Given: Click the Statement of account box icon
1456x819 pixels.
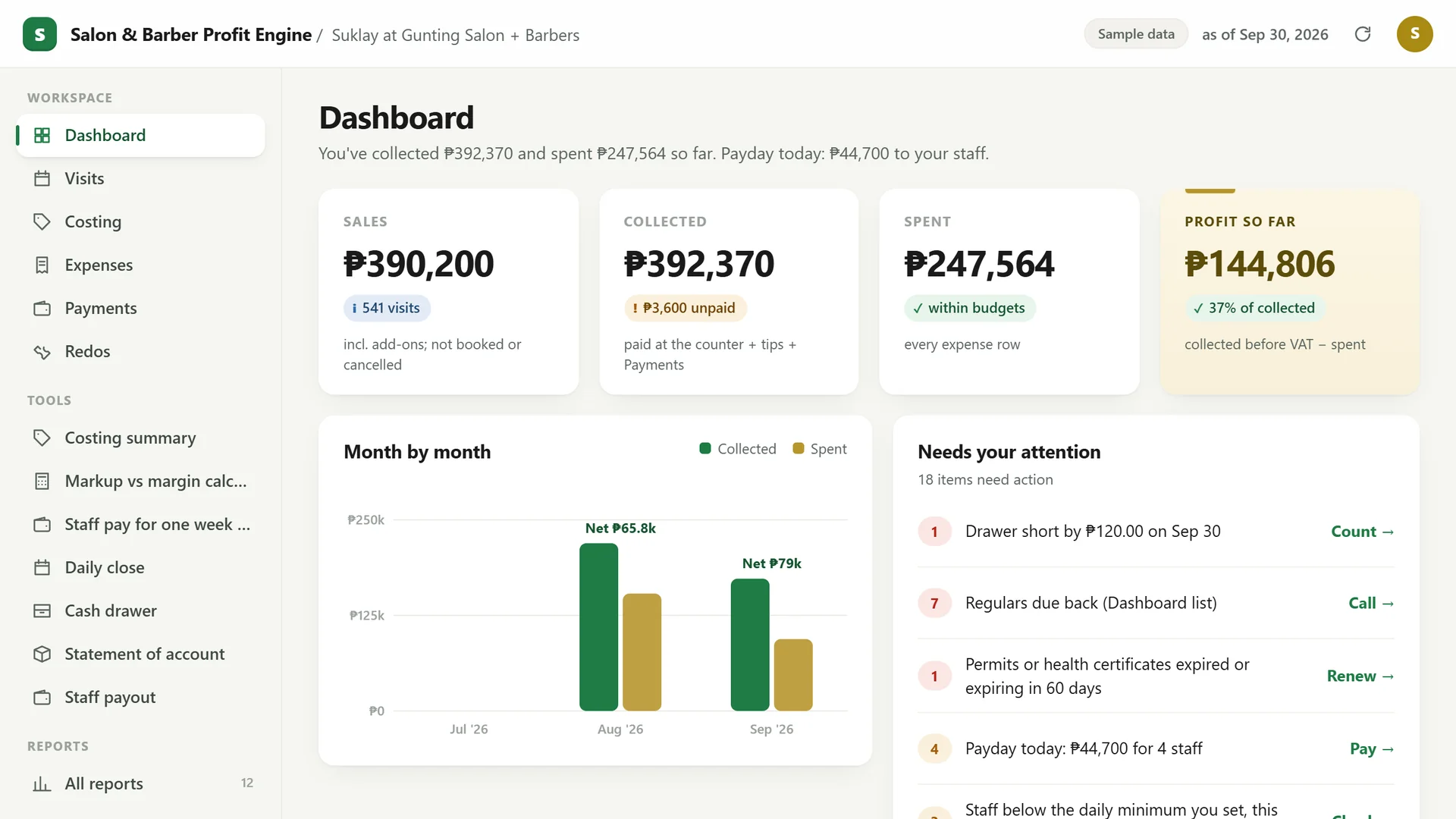Looking at the screenshot, I should pyautogui.click(x=42, y=654).
